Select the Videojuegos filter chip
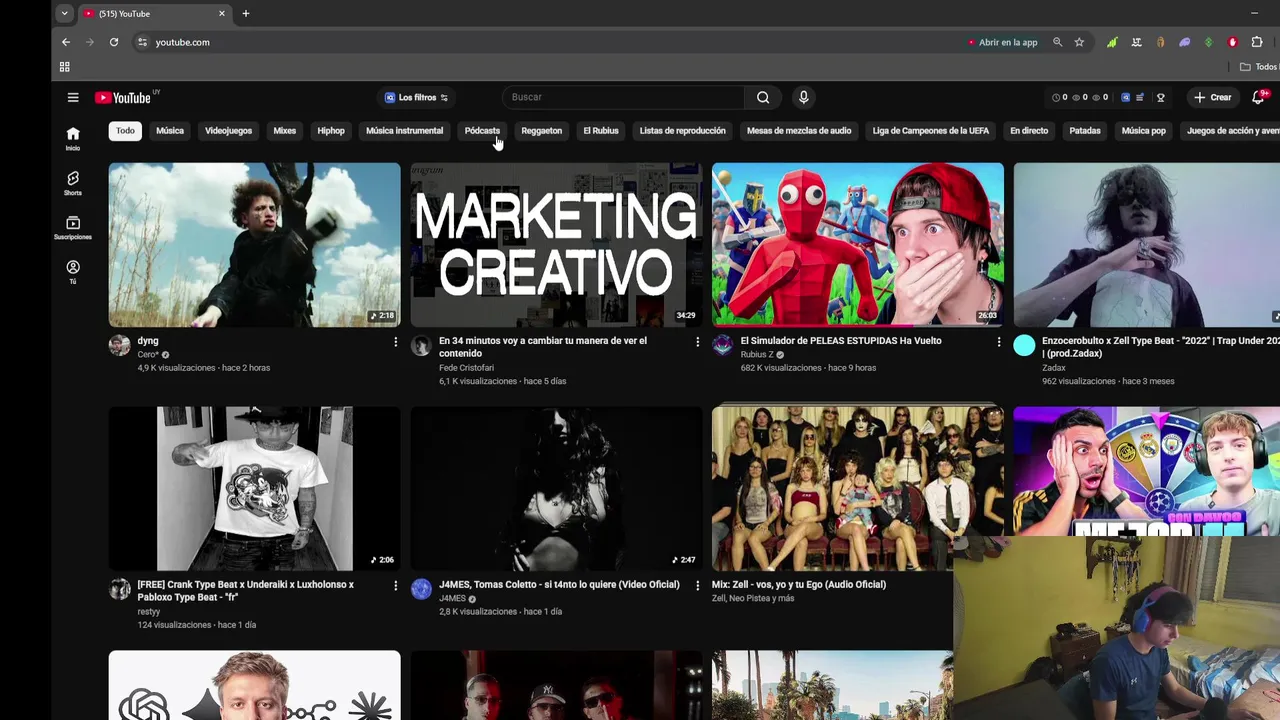 coord(228,131)
